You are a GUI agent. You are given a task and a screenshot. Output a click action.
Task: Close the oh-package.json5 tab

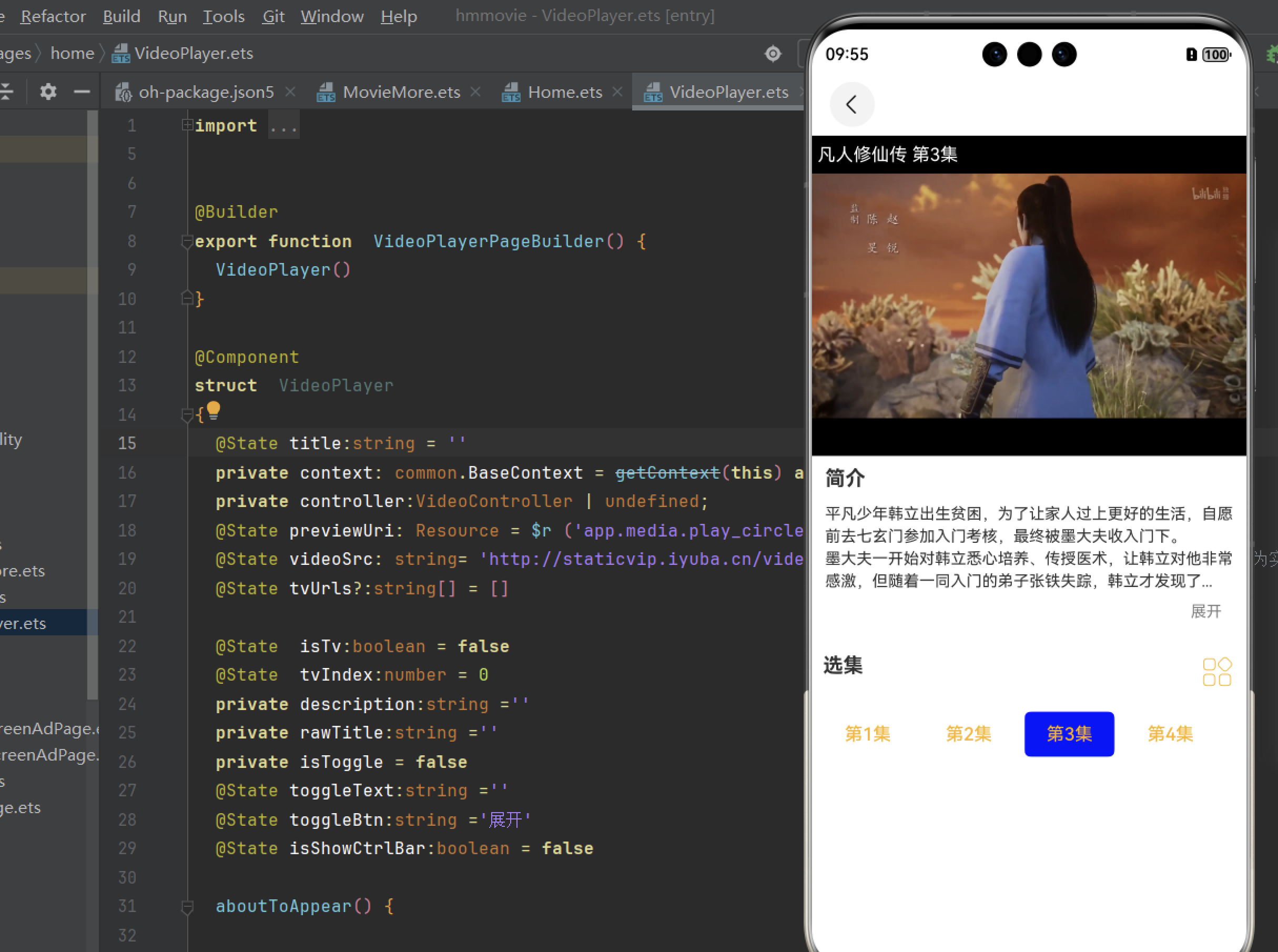pos(291,92)
